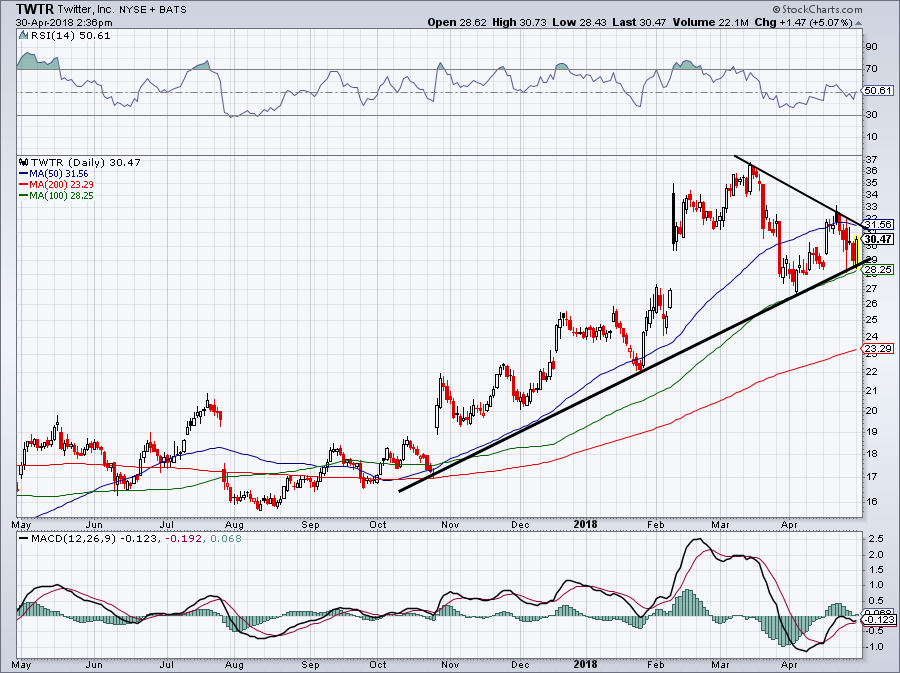This screenshot has width=900, height=673.
Task: Click the 16 label on price axis
Action: pos(871,501)
